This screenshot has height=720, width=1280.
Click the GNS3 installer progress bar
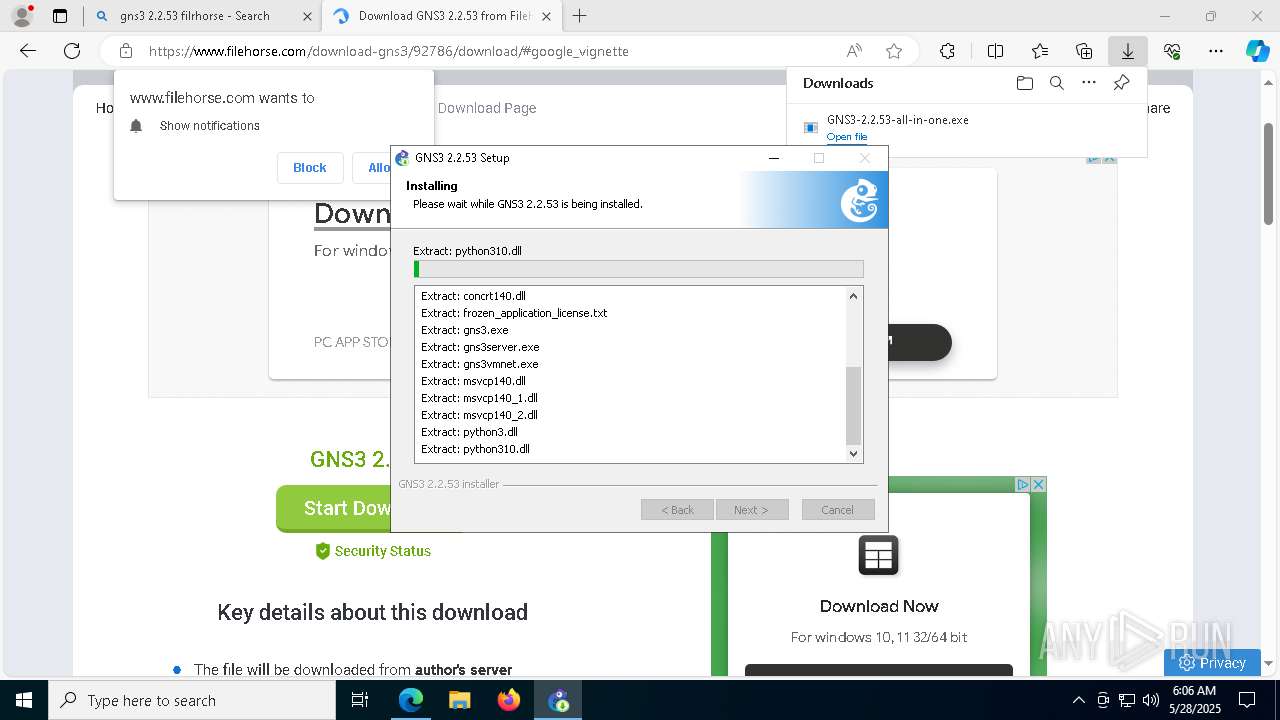638,269
